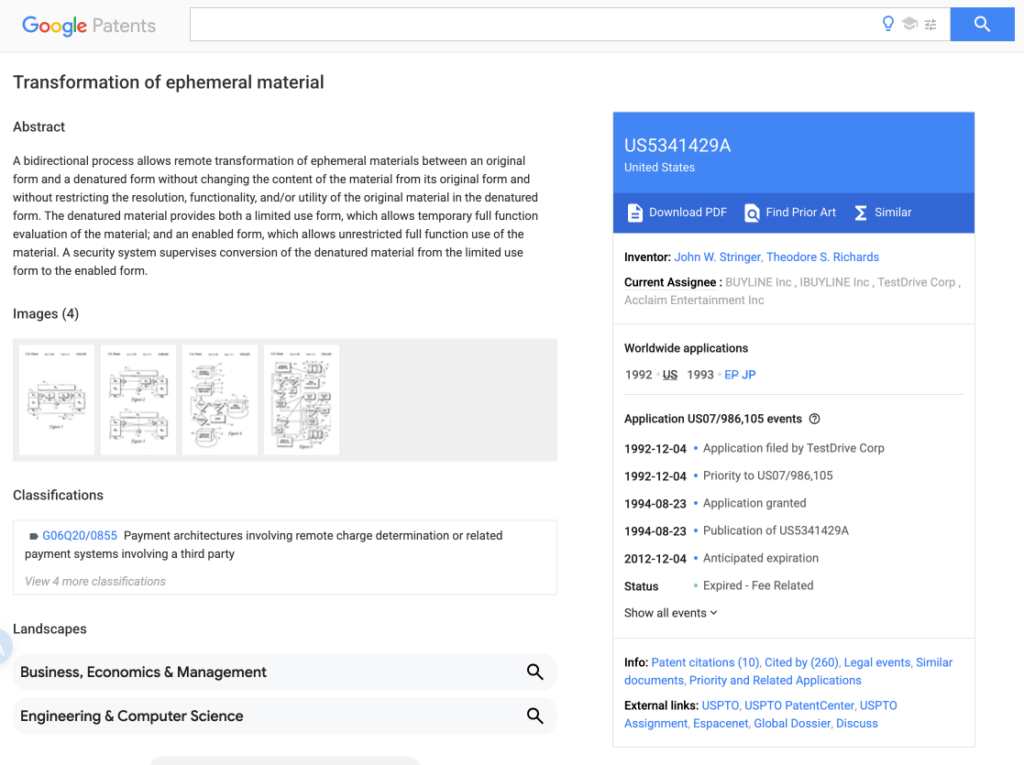Click the BUYLINE Inc assignee text
The image size is (1024, 765).
758,282
